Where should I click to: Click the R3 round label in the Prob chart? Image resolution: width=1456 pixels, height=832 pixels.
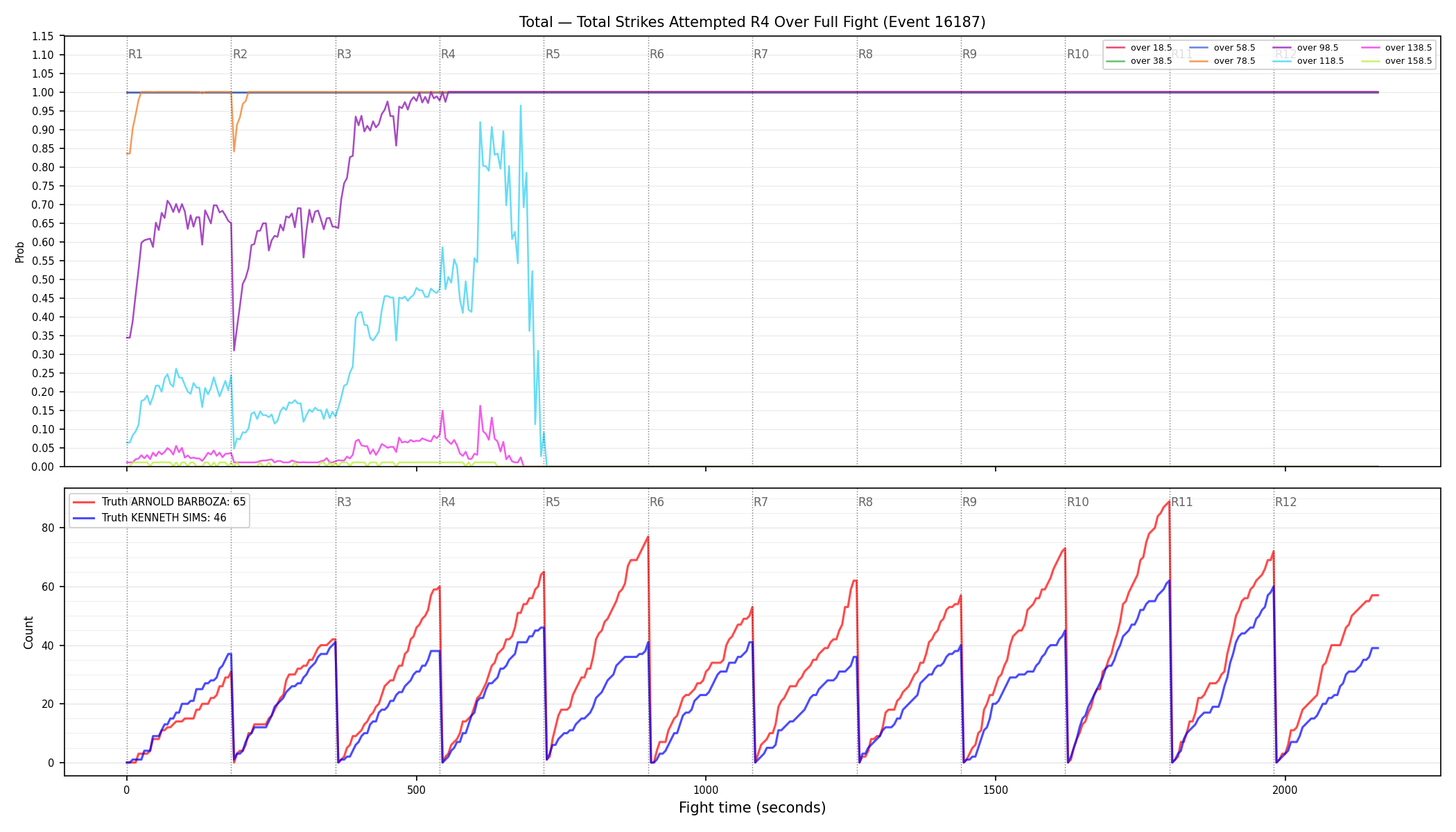click(x=344, y=54)
